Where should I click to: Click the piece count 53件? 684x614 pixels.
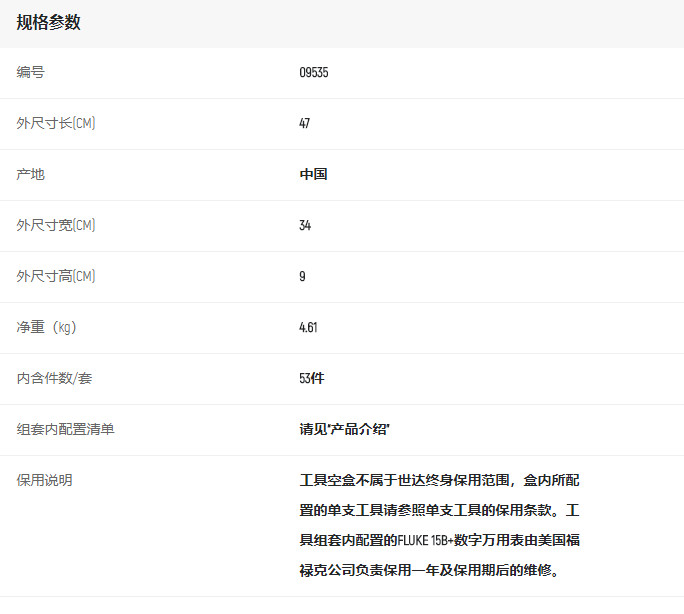coord(311,378)
